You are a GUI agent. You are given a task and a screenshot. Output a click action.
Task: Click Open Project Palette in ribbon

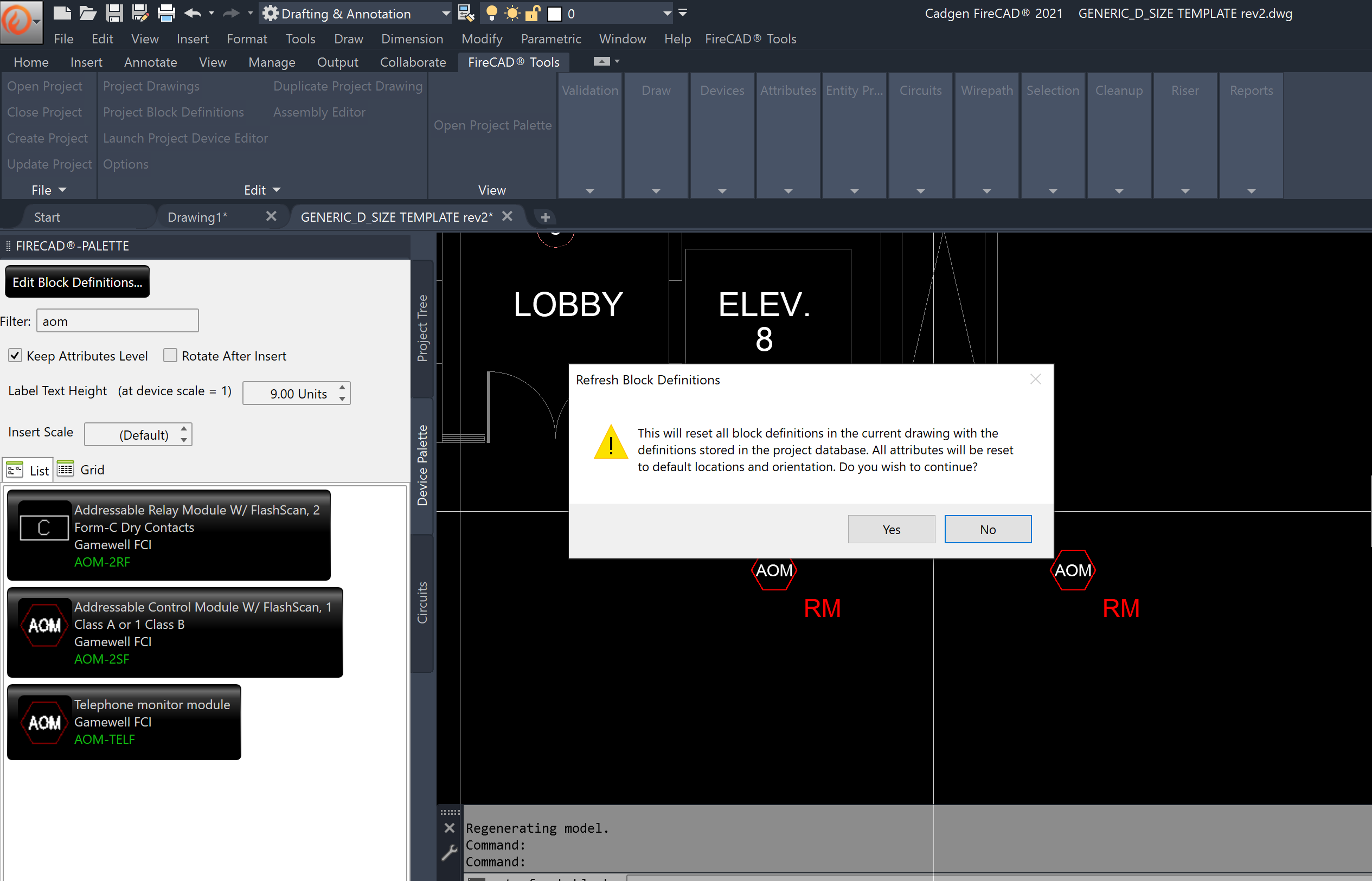(492, 125)
